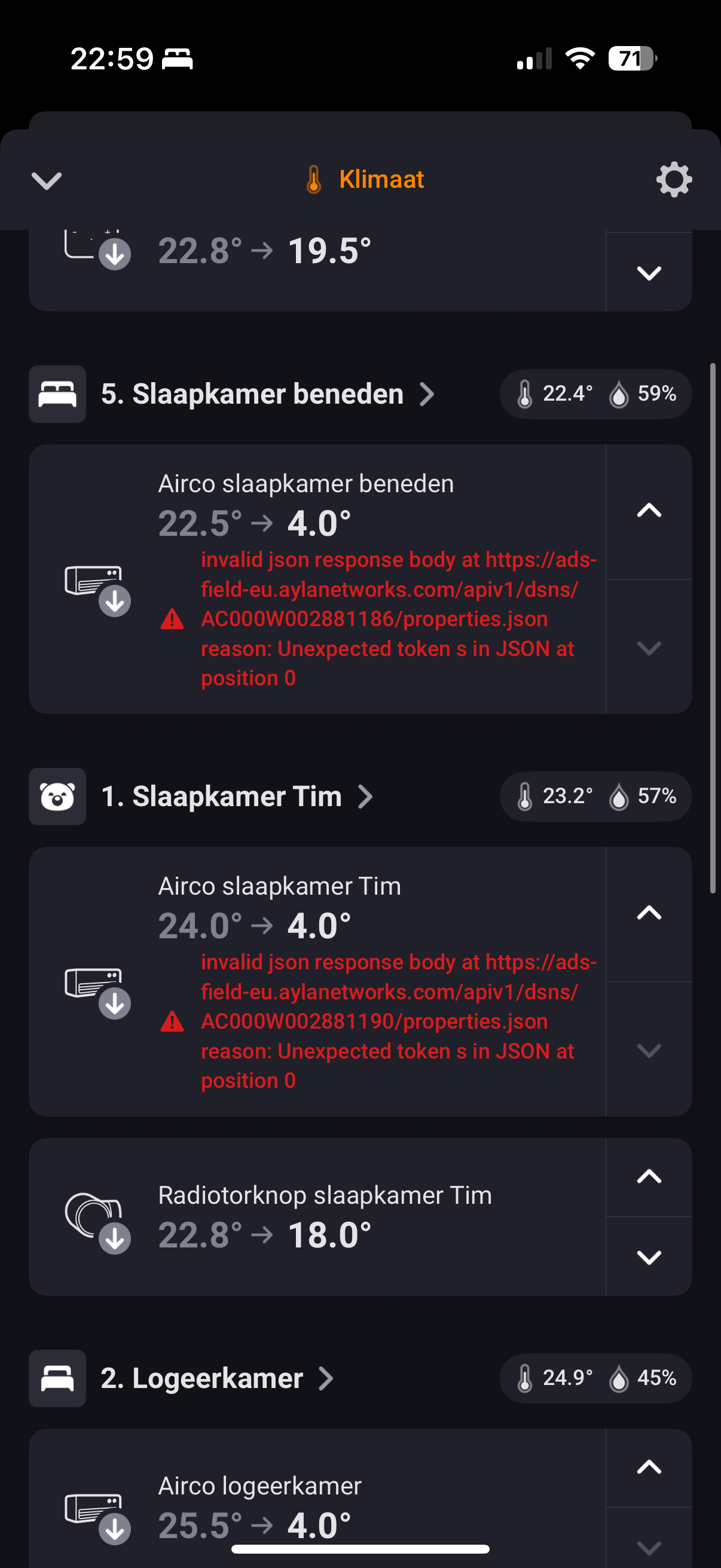Tap the bear icon for Slaapkamer Tim

(x=57, y=796)
